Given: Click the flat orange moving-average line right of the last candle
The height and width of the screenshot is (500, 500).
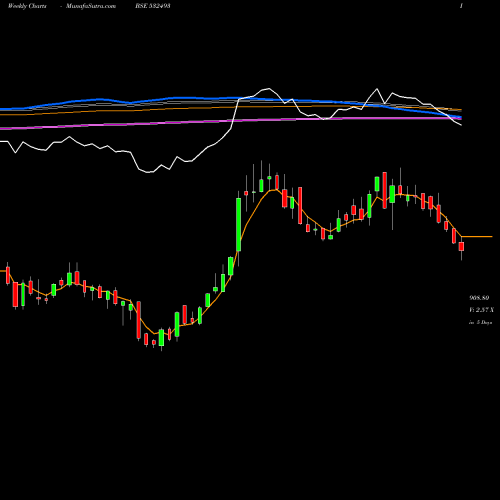Looking at the screenshot, I should pyautogui.click(x=477, y=237).
